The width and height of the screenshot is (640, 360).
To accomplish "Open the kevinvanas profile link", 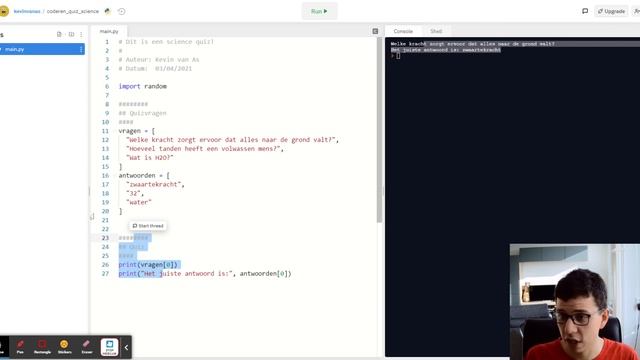I will pos(27,11).
